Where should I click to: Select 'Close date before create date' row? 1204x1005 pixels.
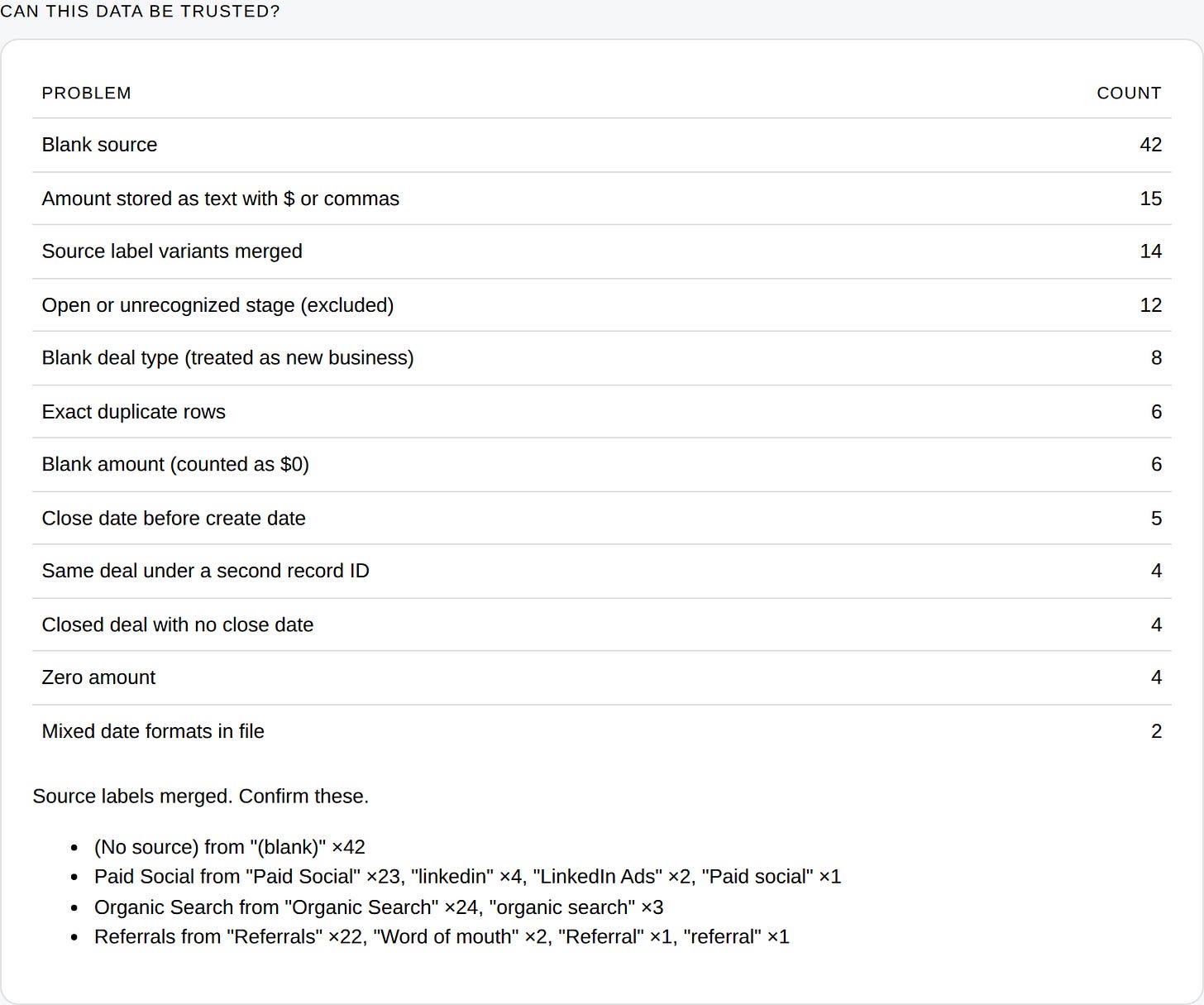(x=602, y=519)
